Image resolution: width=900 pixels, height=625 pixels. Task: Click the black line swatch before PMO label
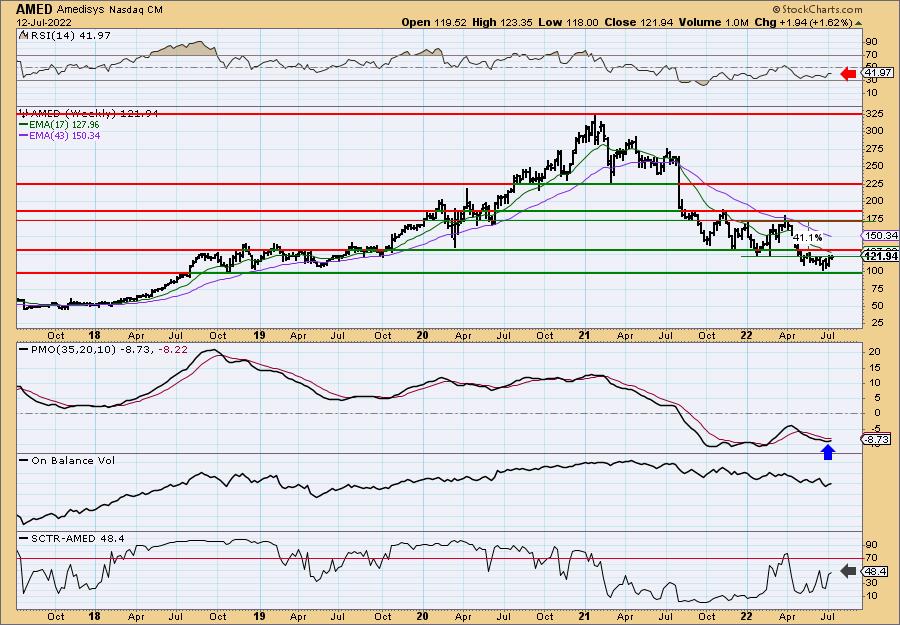tap(22, 349)
